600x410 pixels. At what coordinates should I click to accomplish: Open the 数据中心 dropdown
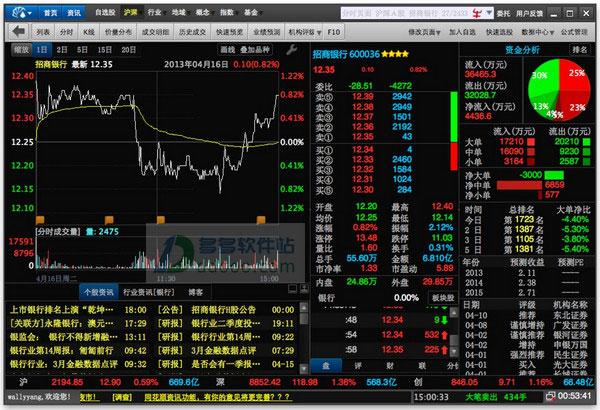[x=538, y=32]
